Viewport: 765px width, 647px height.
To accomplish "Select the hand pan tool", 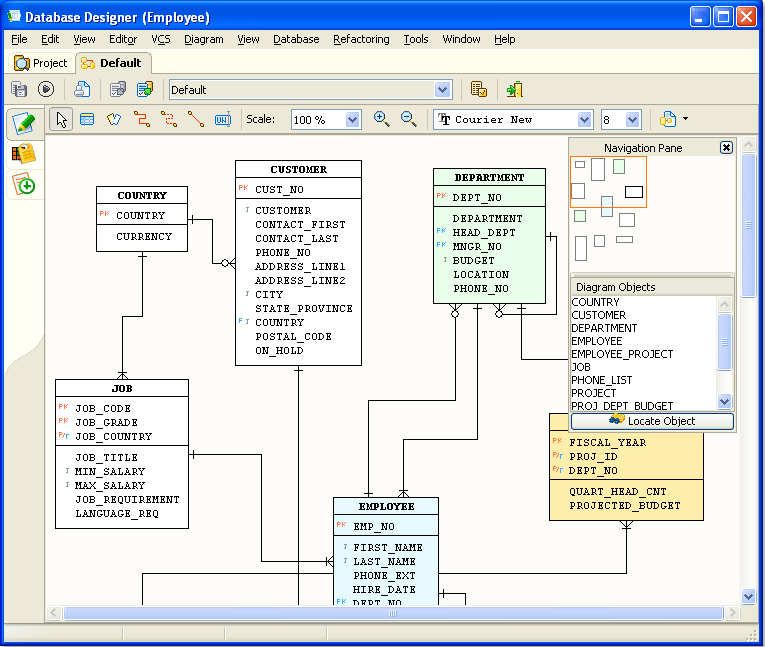I will [x=114, y=120].
